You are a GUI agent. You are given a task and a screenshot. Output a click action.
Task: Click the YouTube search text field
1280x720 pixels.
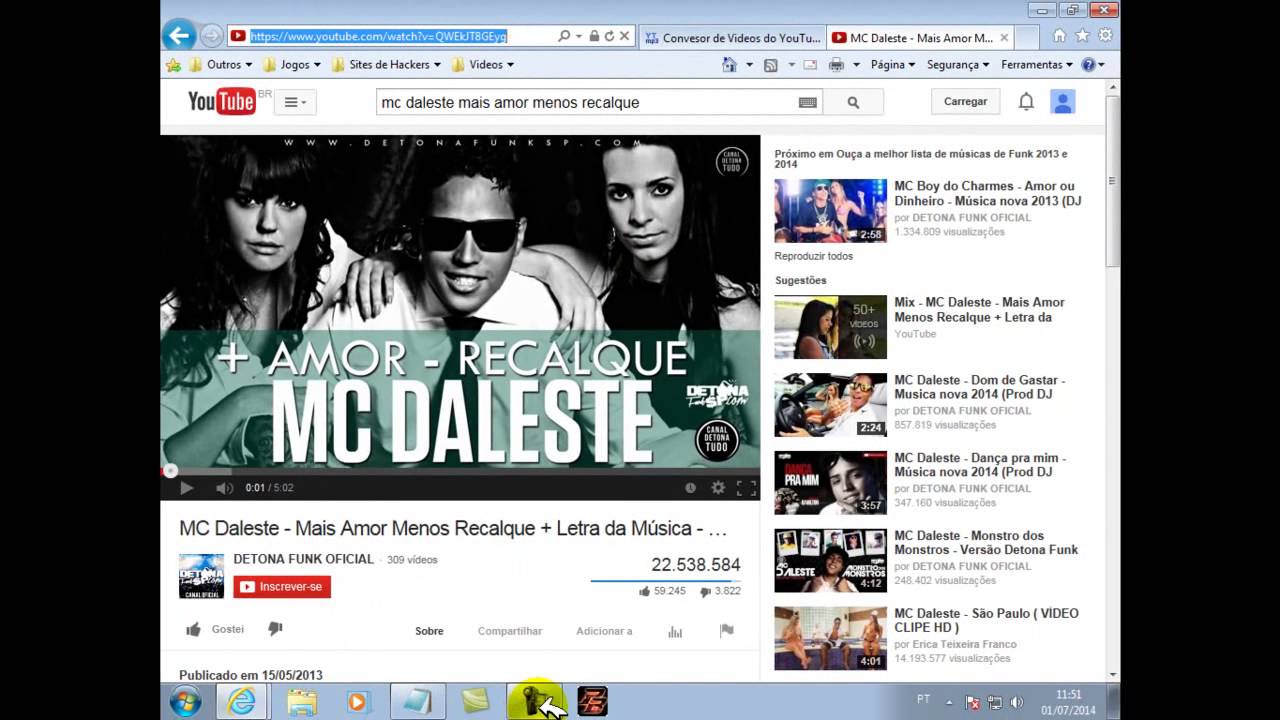pyautogui.click(x=586, y=102)
